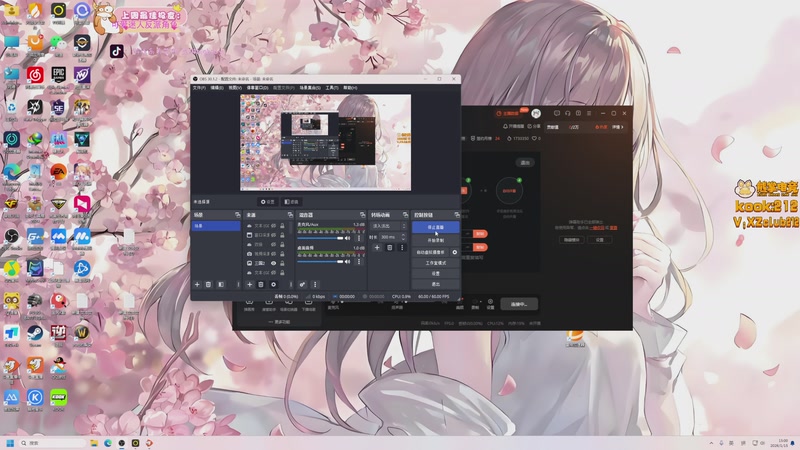Toggle lock on video capture source

[282, 254]
